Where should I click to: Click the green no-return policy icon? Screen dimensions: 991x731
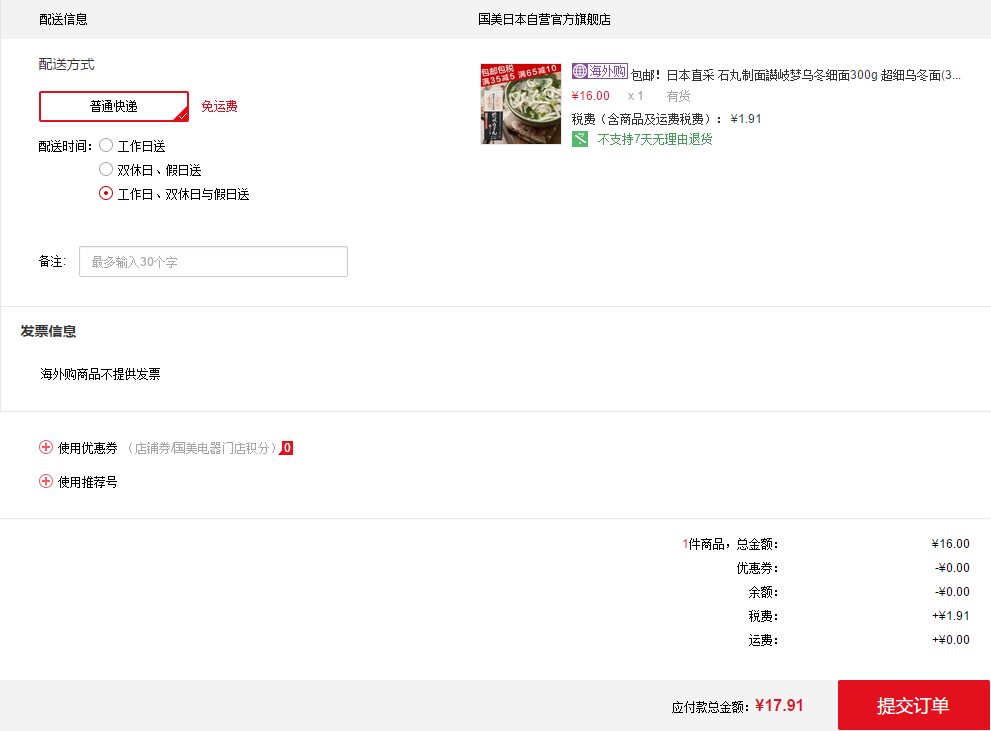580,139
